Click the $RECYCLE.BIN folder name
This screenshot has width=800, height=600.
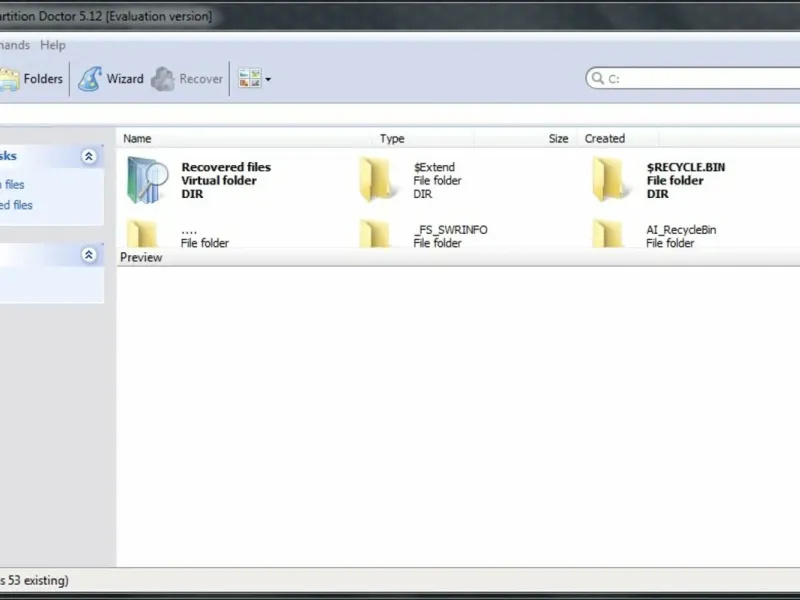(x=686, y=167)
